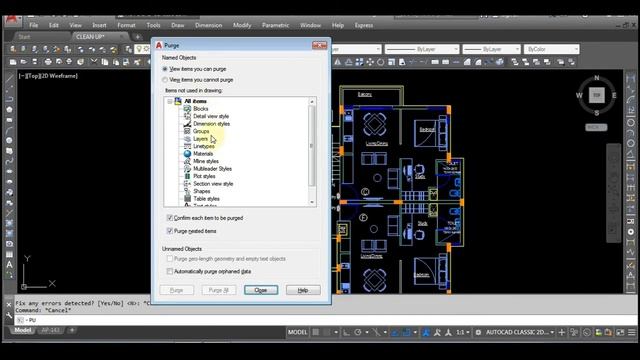This screenshot has width=640, height=360.
Task: Click the N compass direction on ViewCube
Action: coord(597,78)
